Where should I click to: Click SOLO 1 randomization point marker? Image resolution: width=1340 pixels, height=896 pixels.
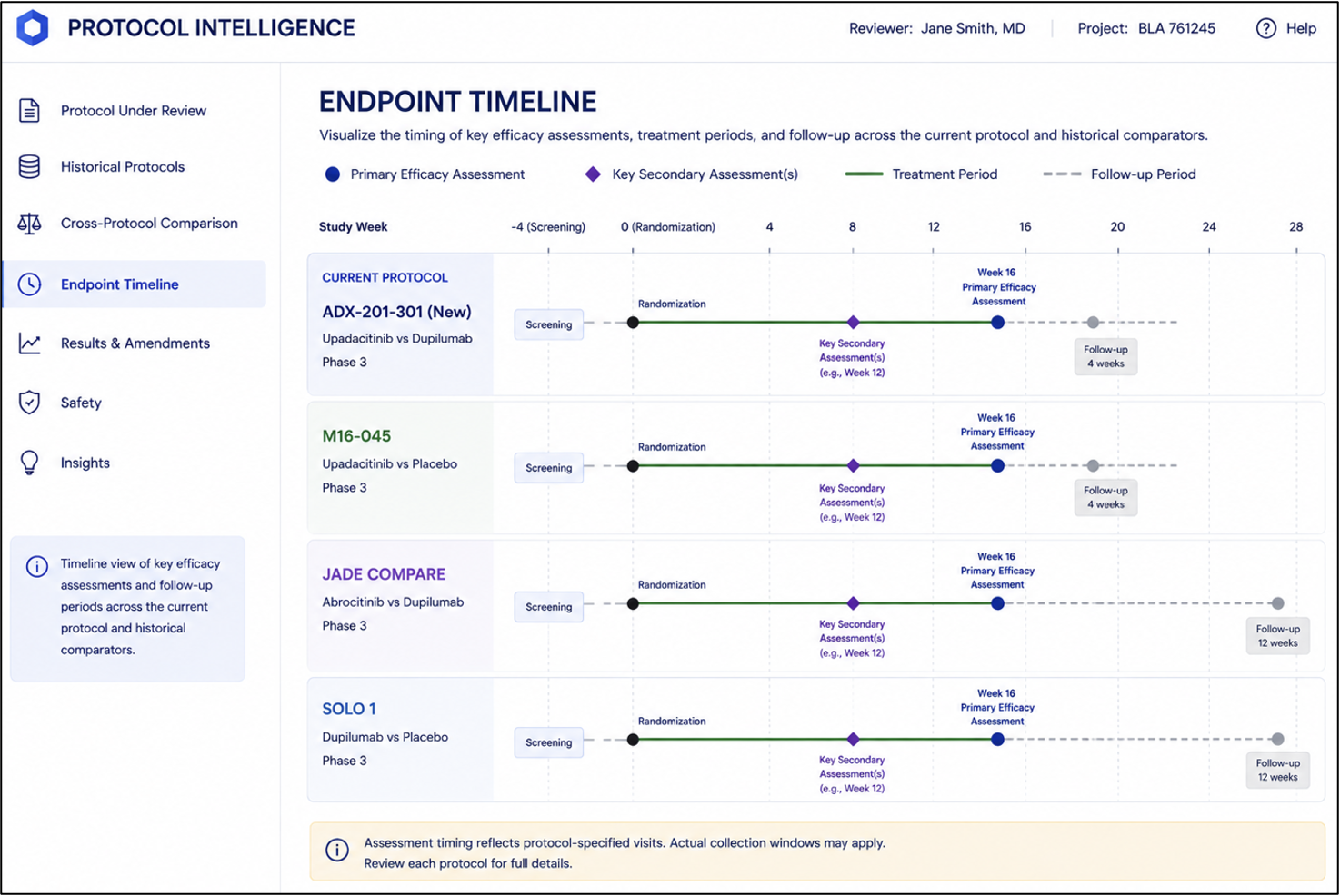click(633, 740)
